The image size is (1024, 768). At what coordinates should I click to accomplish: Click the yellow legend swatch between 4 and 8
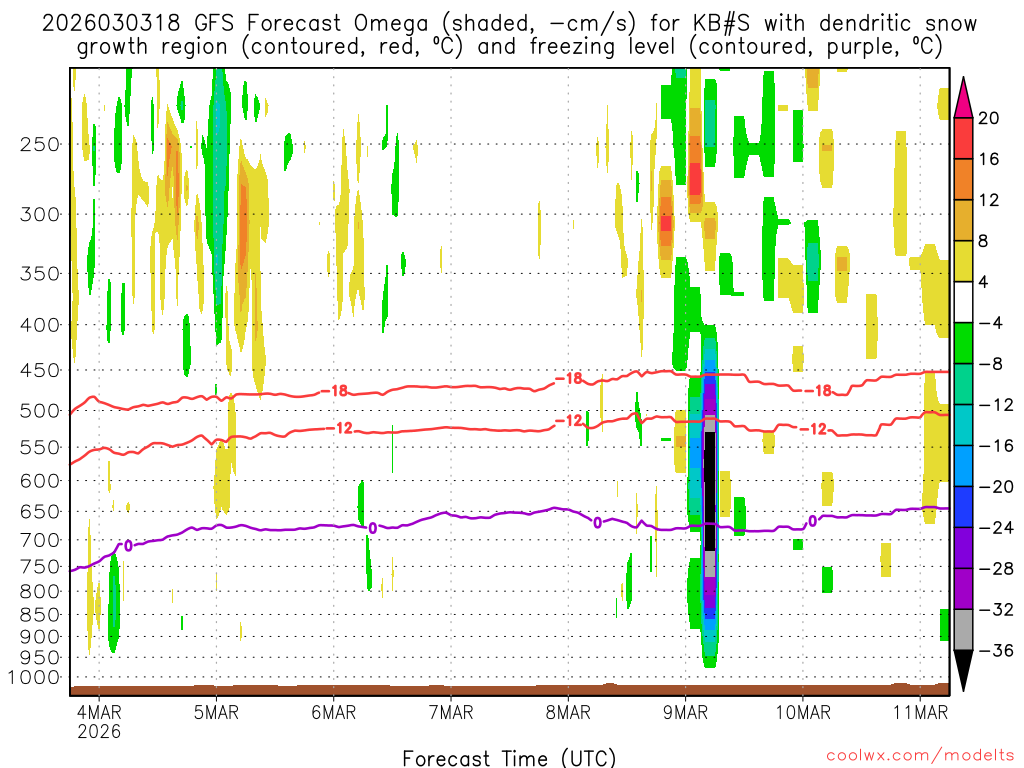click(963, 261)
